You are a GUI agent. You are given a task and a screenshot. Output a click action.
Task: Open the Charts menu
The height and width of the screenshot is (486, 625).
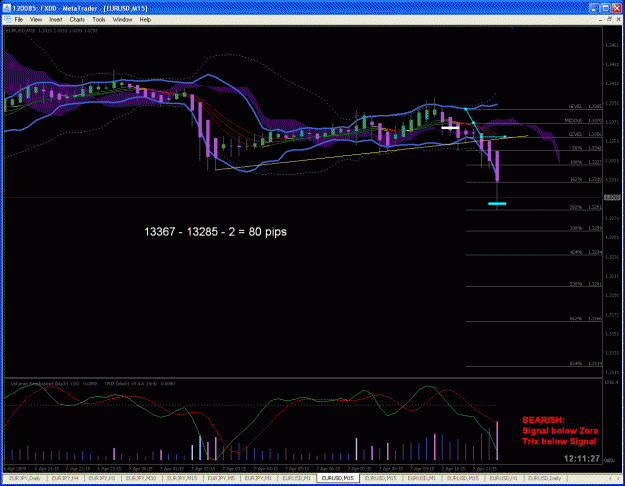(x=77, y=19)
